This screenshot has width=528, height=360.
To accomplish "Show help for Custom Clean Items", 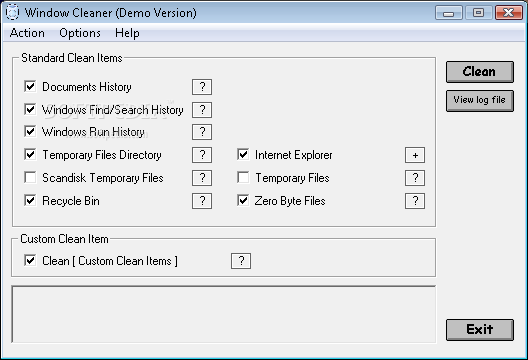I will (x=241, y=261).
